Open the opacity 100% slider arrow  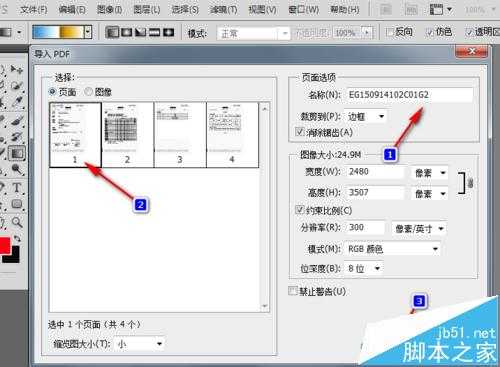[367, 33]
